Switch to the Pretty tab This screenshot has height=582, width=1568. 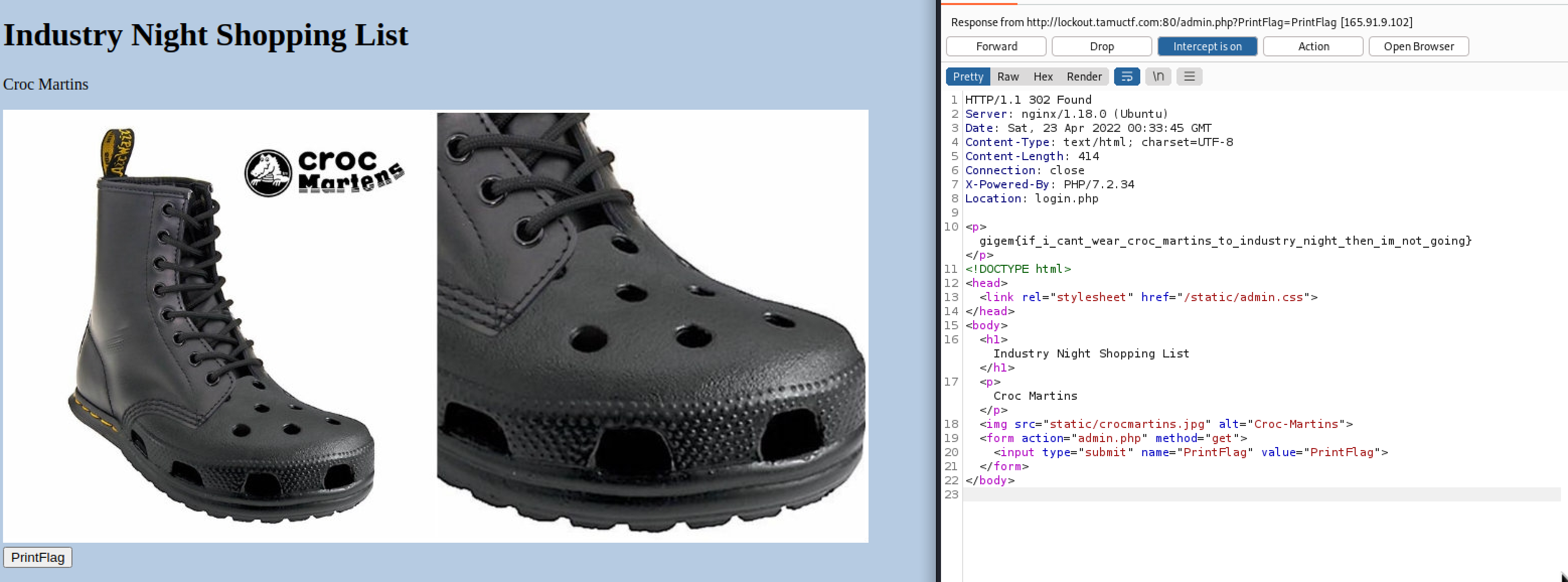click(968, 77)
